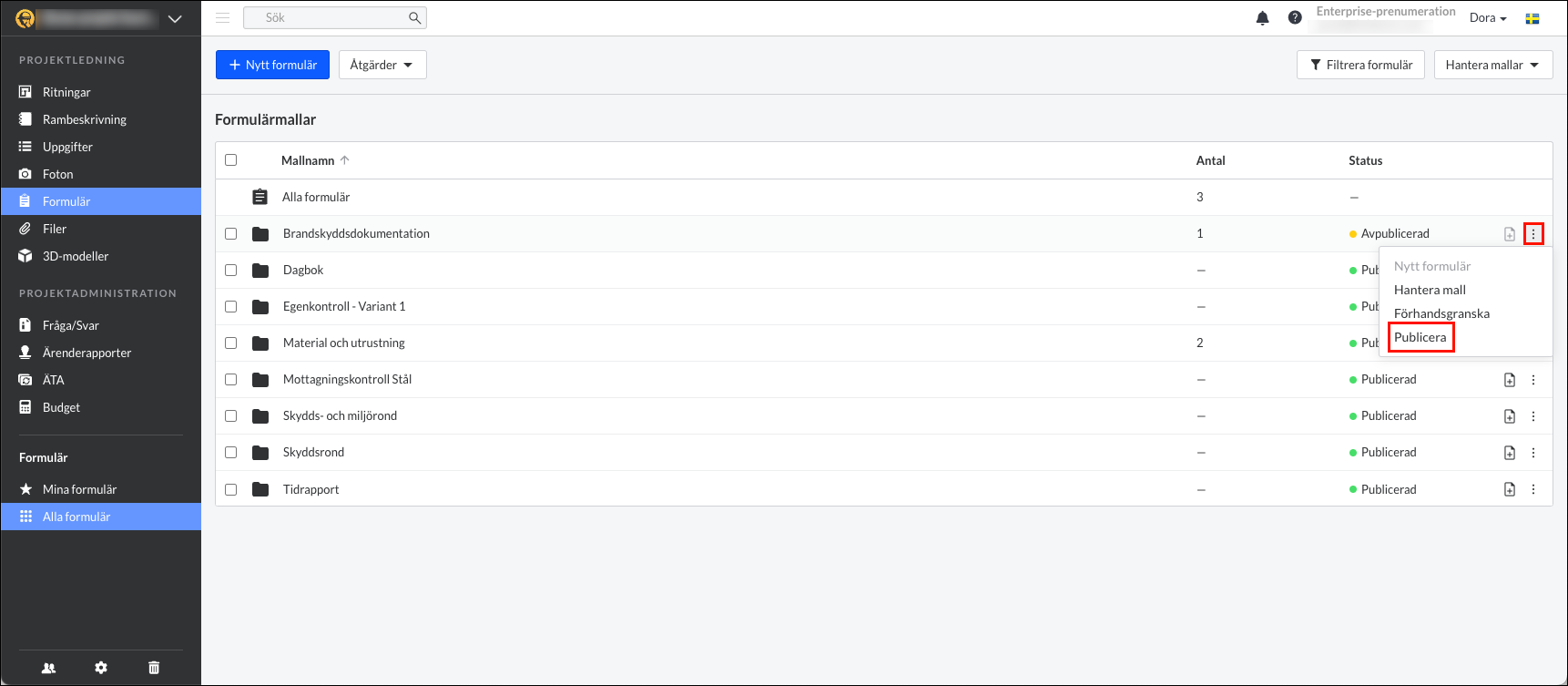Click the trash bin icon in sidebar
Image resolution: width=1568 pixels, height=686 pixels.
click(x=154, y=668)
